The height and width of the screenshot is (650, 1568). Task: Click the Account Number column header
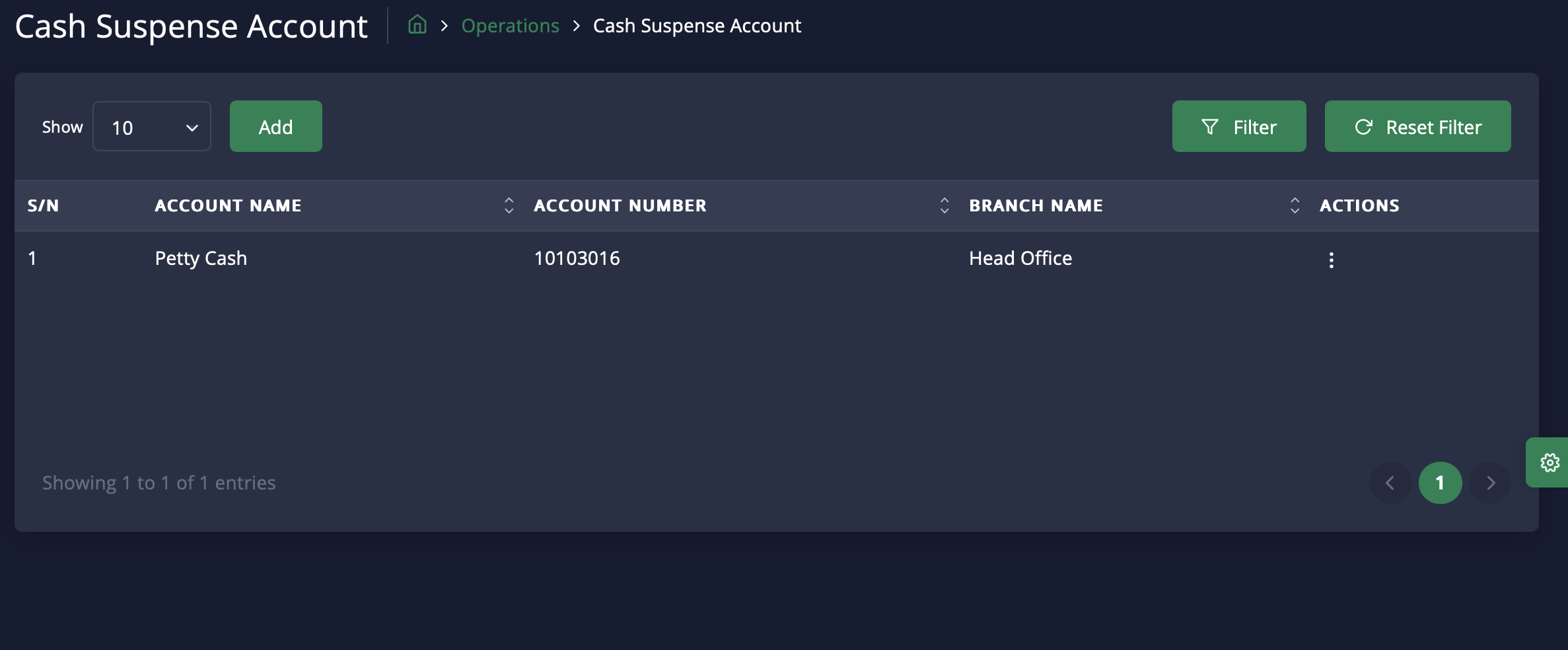[620, 205]
